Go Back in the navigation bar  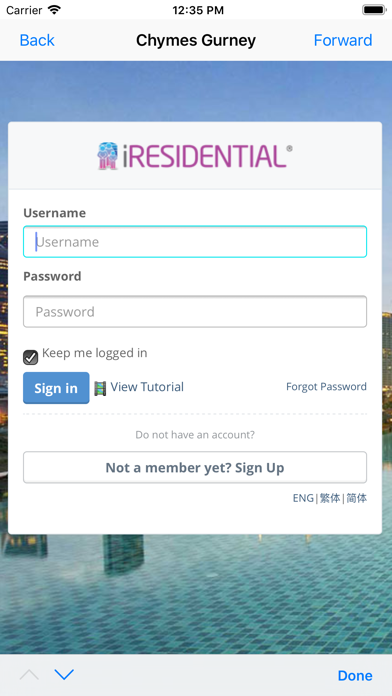[37, 40]
